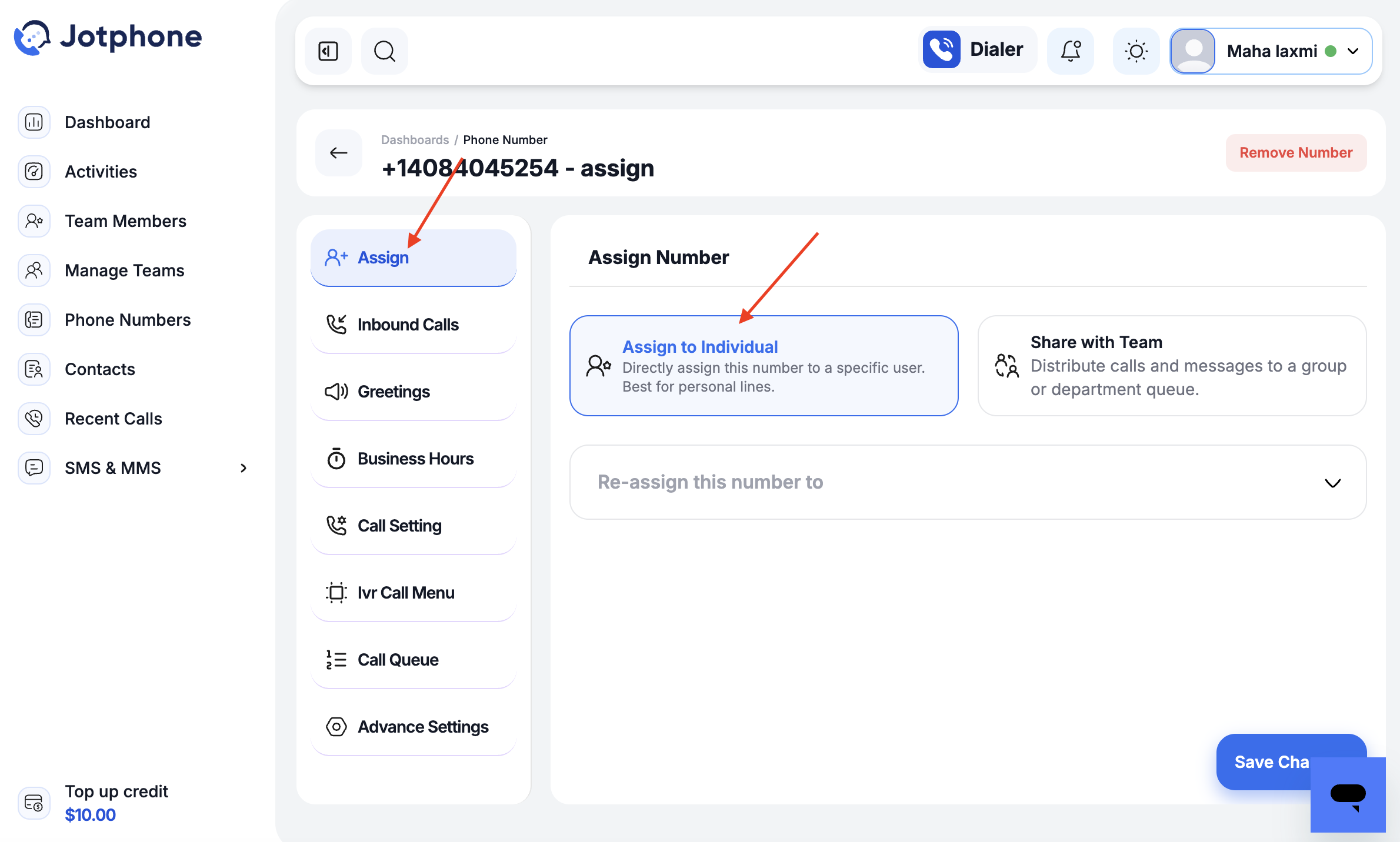Click the Team Members icon
The image size is (1400, 842).
pos(34,221)
